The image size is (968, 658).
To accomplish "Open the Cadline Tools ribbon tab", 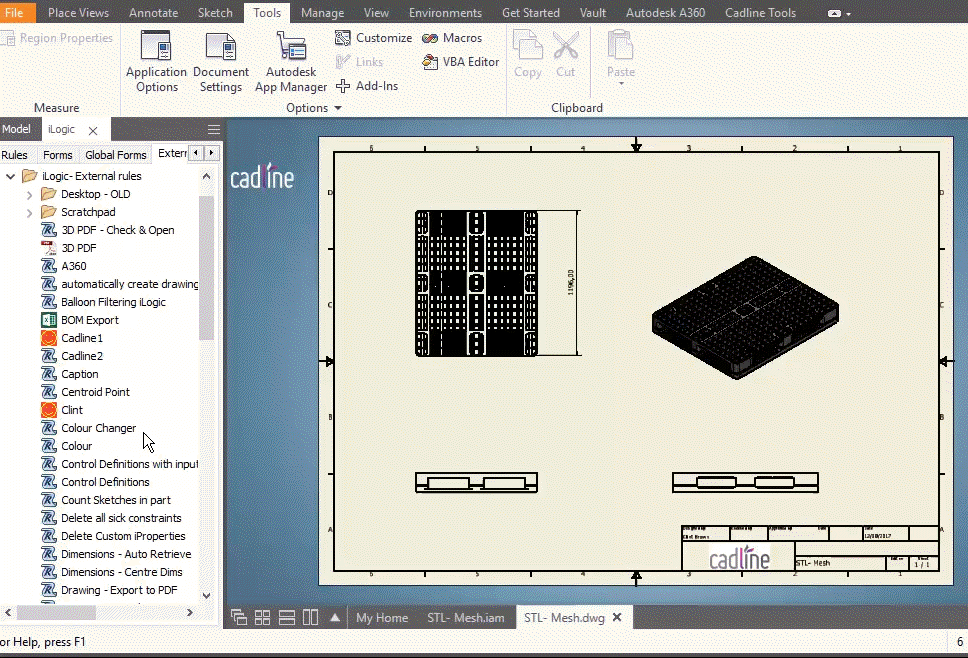I will (760, 12).
